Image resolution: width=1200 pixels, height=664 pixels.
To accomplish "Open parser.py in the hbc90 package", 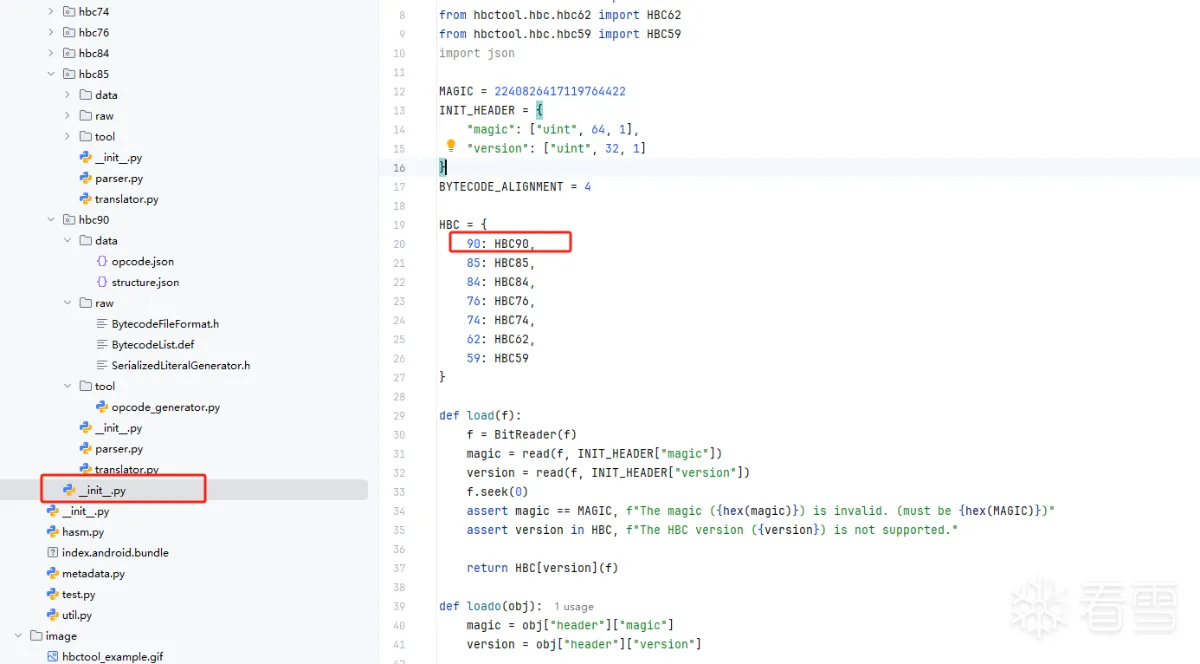I will tap(119, 449).
